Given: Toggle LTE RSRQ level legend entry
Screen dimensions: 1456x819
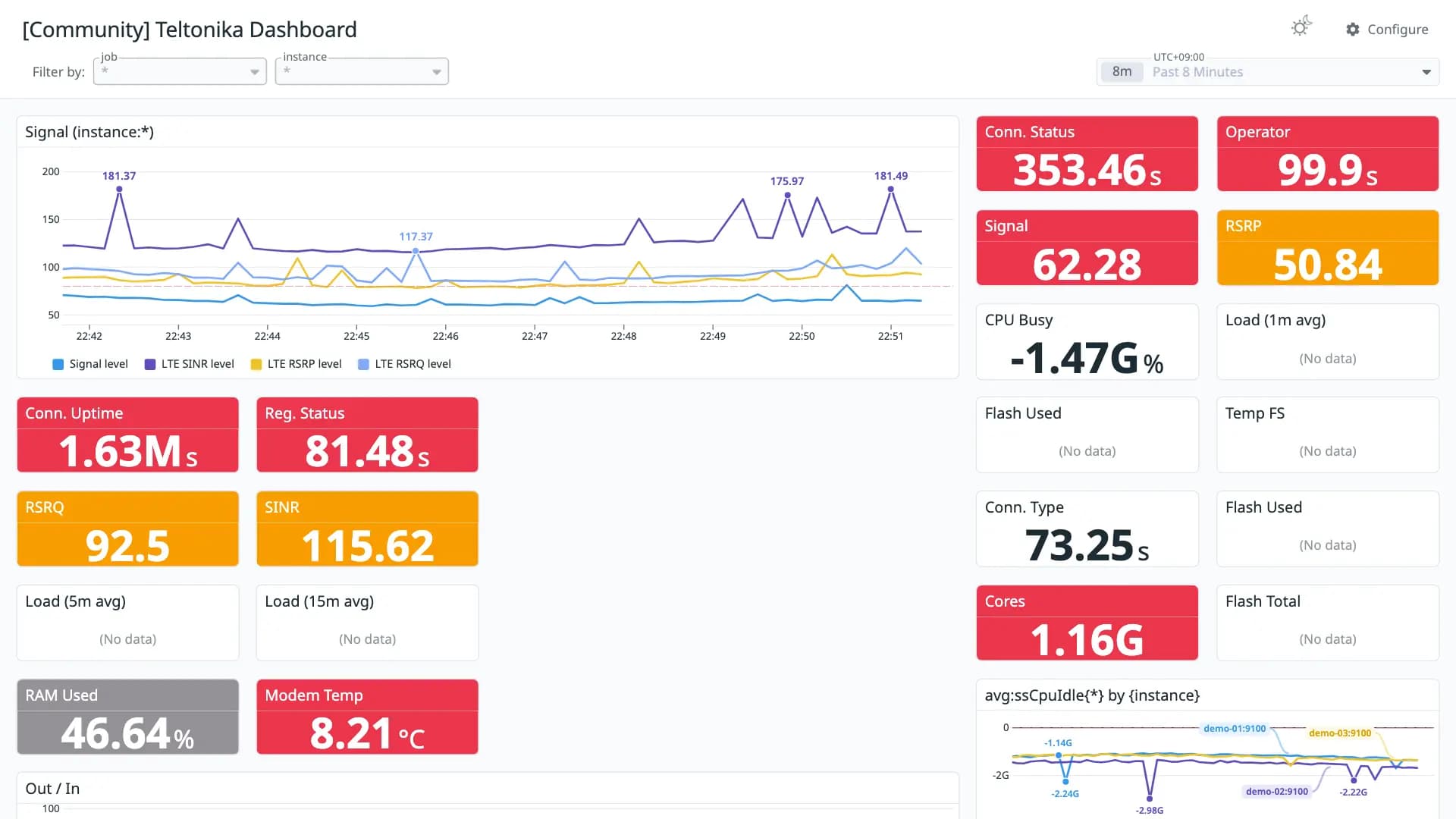Looking at the screenshot, I should coord(404,364).
